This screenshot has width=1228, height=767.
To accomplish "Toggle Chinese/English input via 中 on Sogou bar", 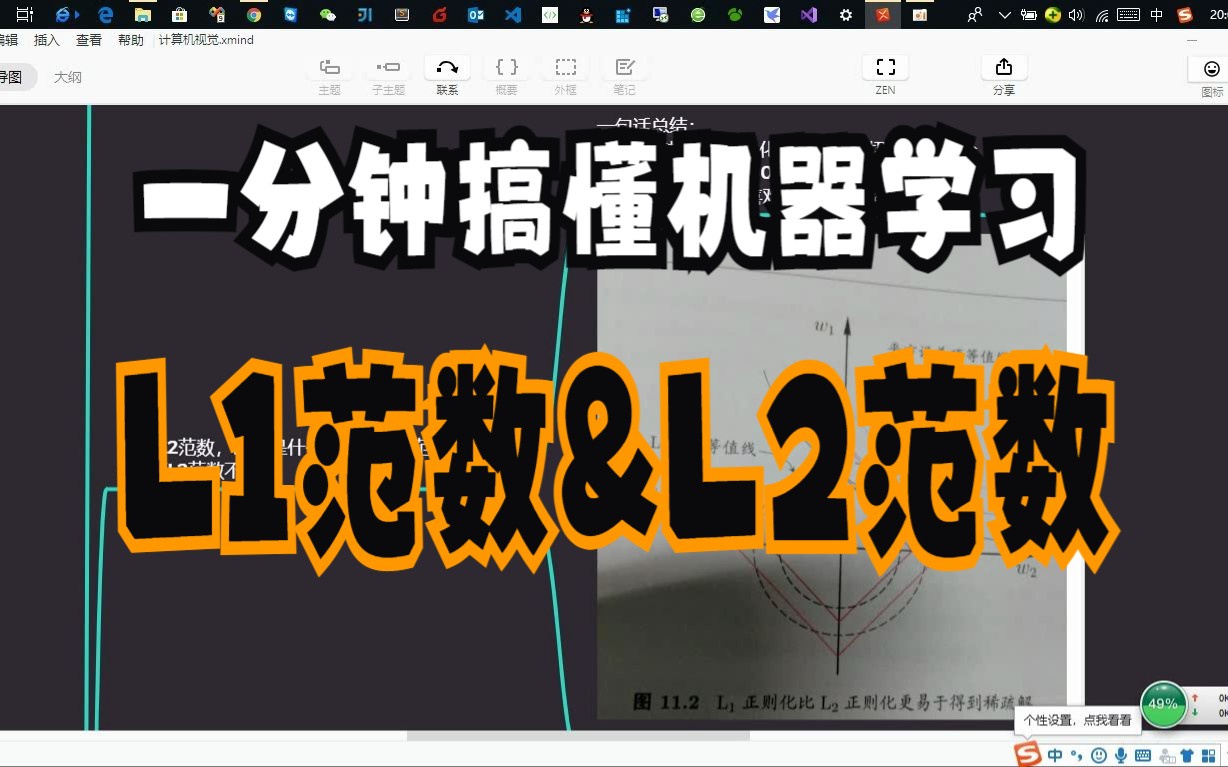I will [1054, 755].
